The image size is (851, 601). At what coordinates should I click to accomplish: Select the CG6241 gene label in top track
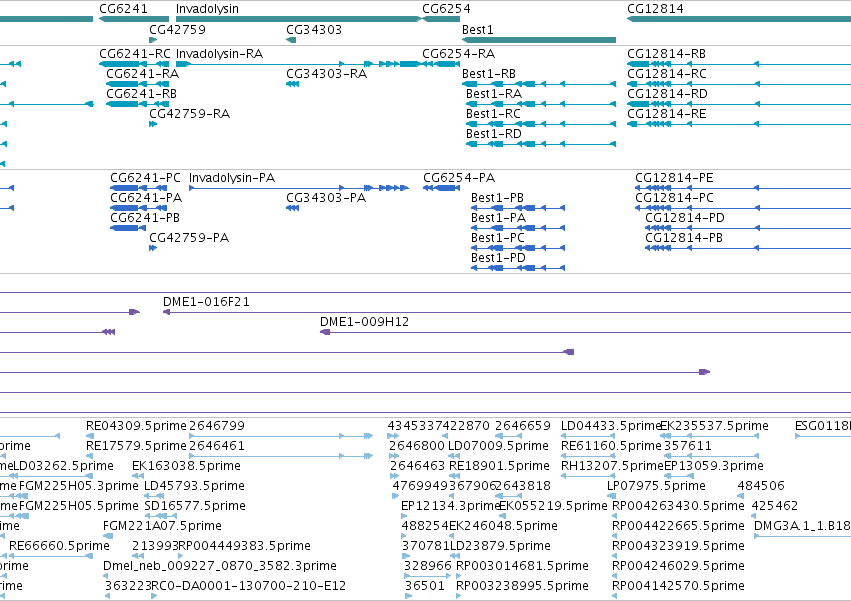pos(123,9)
